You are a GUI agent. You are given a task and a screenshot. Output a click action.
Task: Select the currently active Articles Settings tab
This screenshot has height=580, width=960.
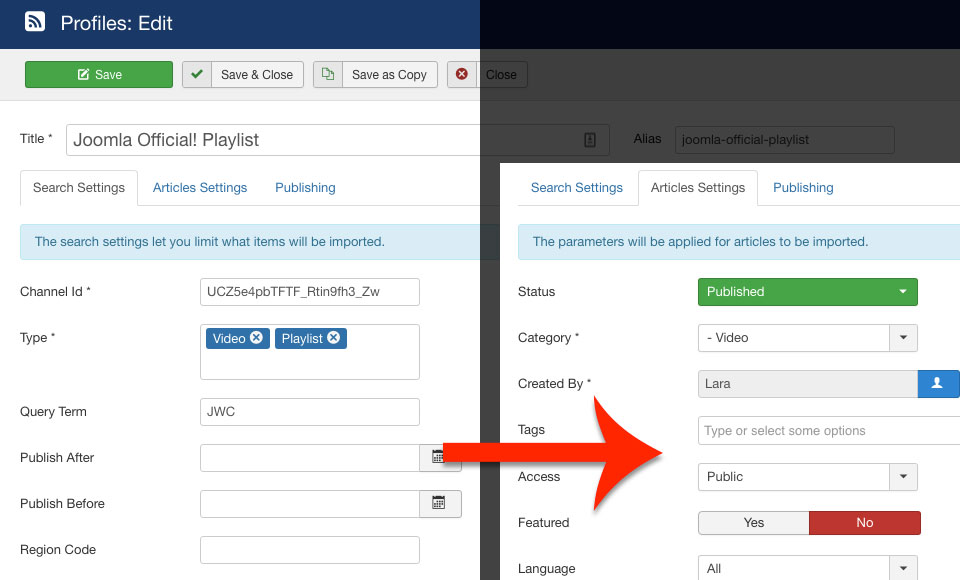tap(698, 188)
